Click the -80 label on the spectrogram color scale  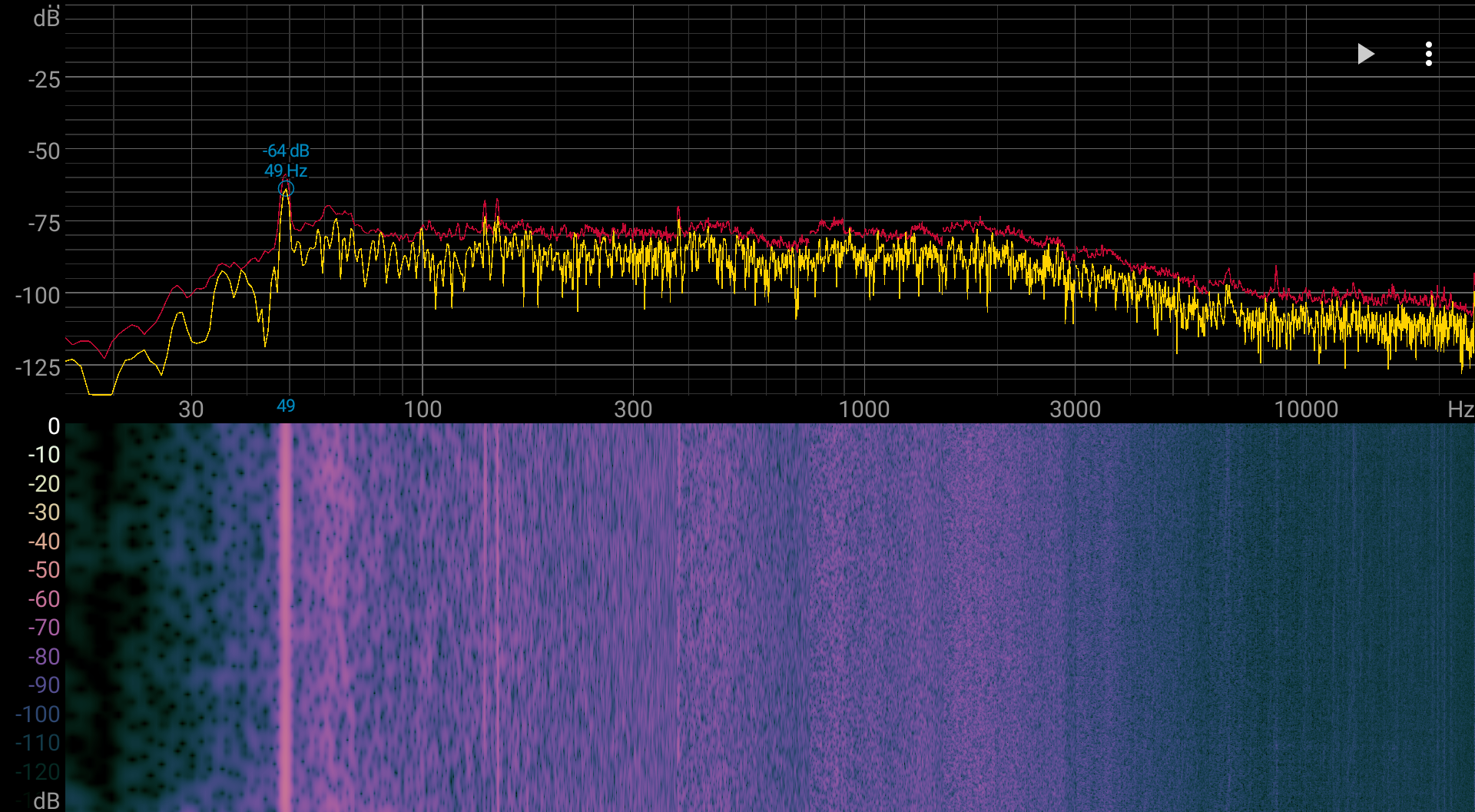(44, 657)
